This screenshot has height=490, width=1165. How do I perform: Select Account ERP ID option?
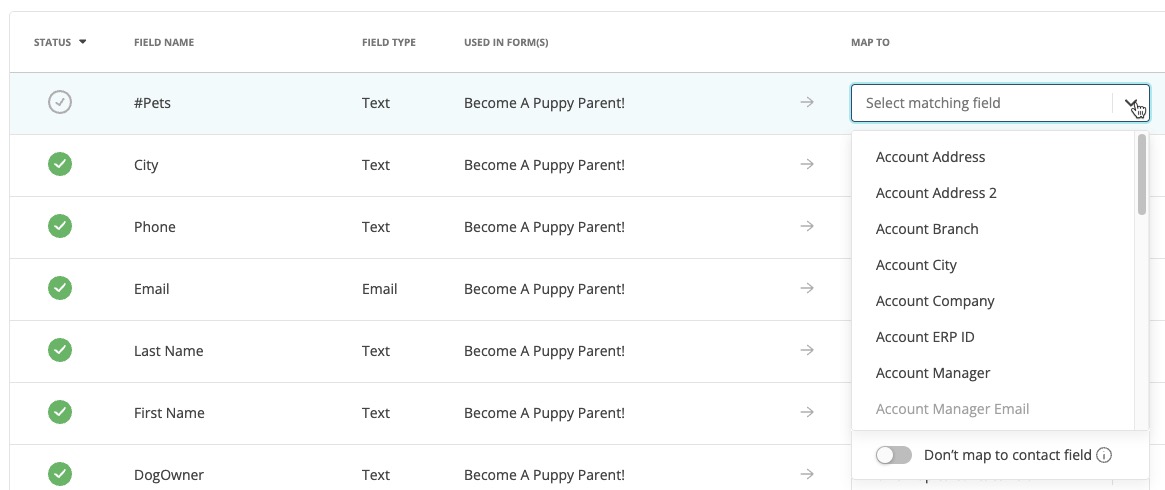point(925,337)
